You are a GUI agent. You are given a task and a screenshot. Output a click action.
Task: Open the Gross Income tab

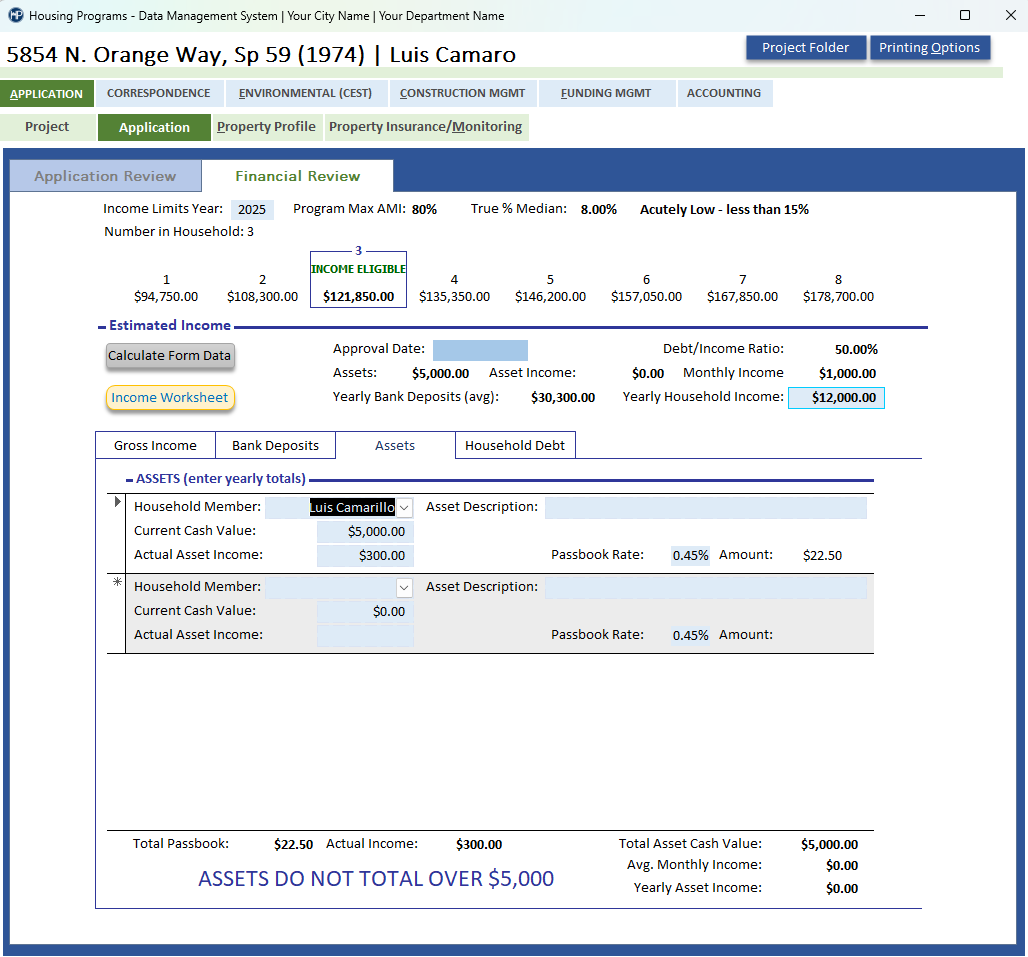click(155, 445)
